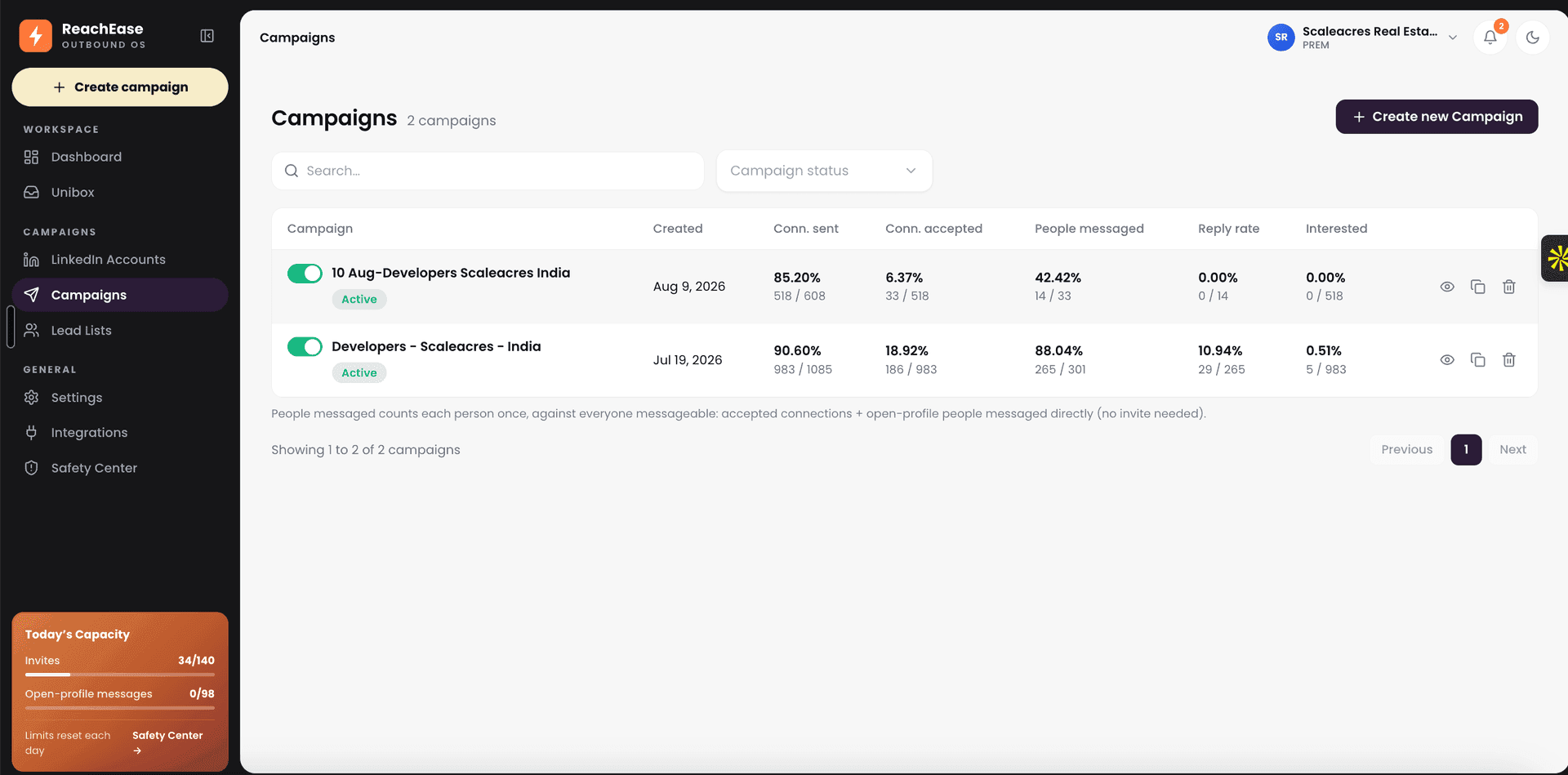
Task: Go to Unibox
Action: [120, 192]
